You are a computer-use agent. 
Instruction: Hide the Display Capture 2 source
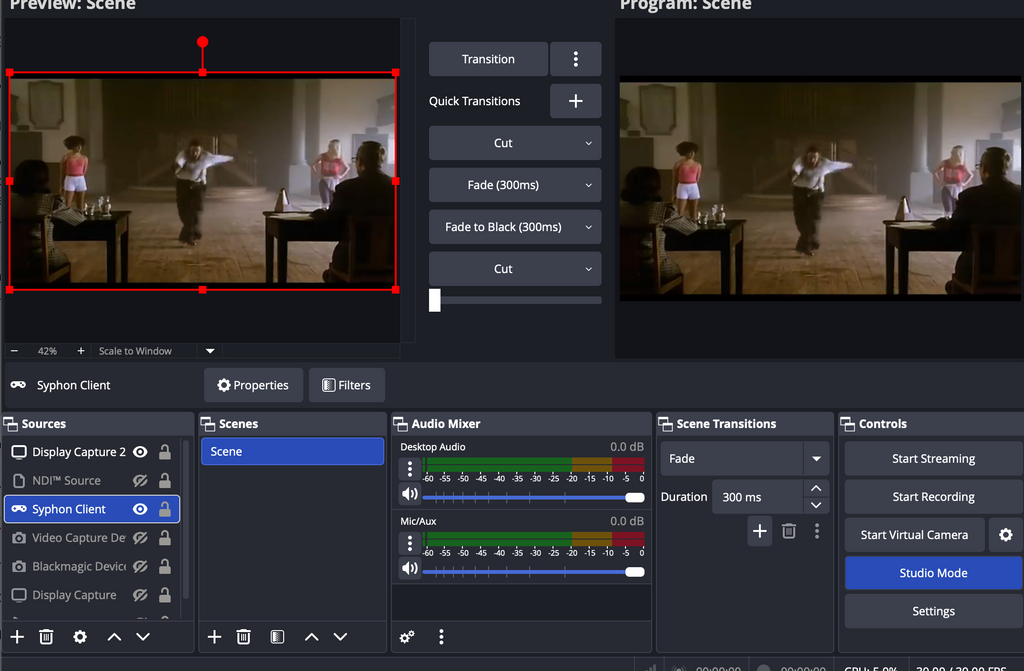coord(140,452)
